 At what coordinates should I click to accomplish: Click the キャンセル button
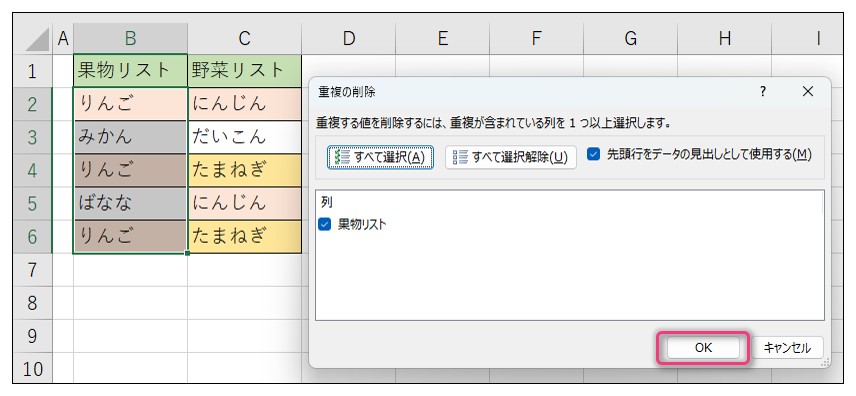787,347
